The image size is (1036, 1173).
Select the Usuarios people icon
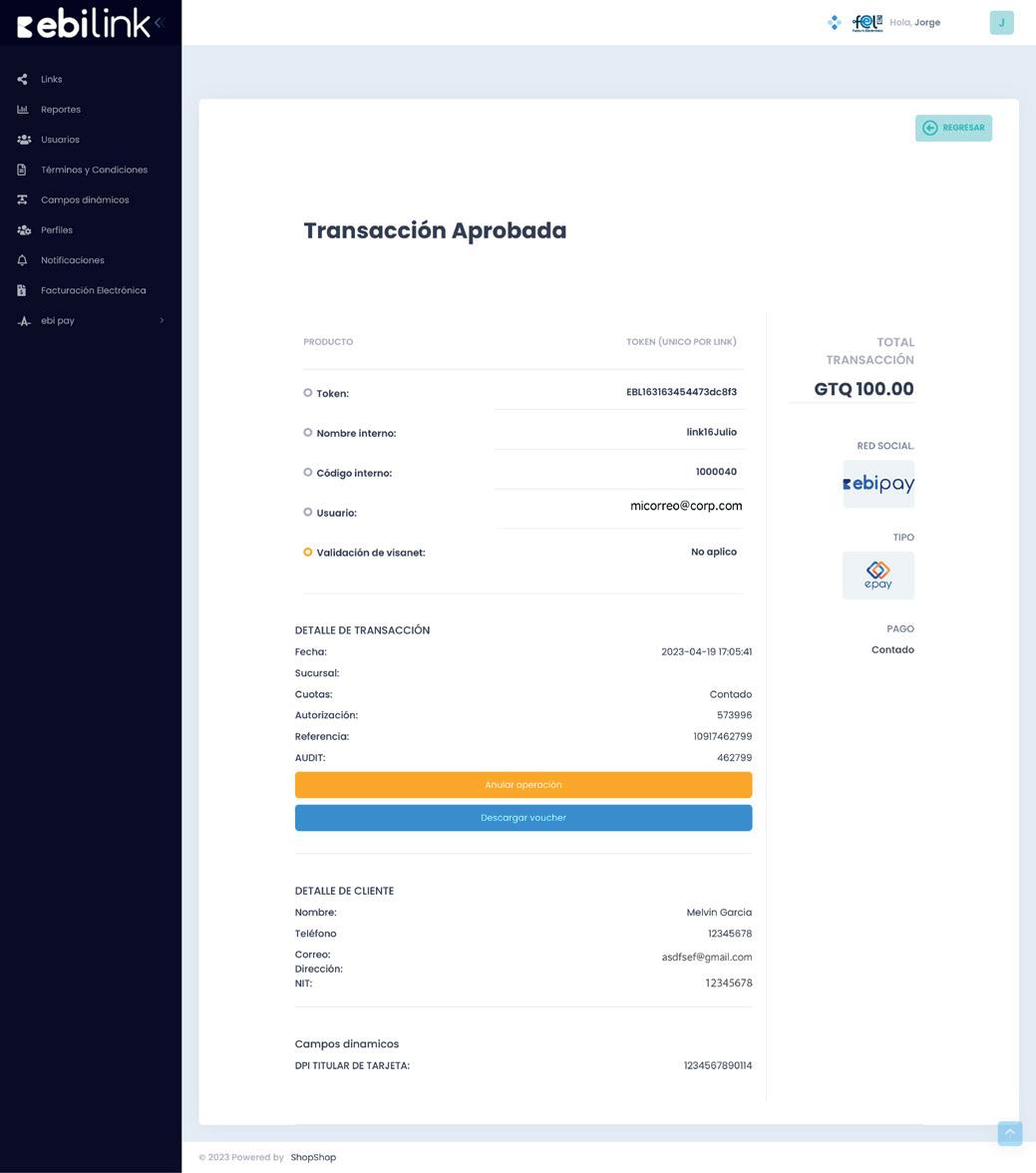pyautogui.click(x=24, y=140)
